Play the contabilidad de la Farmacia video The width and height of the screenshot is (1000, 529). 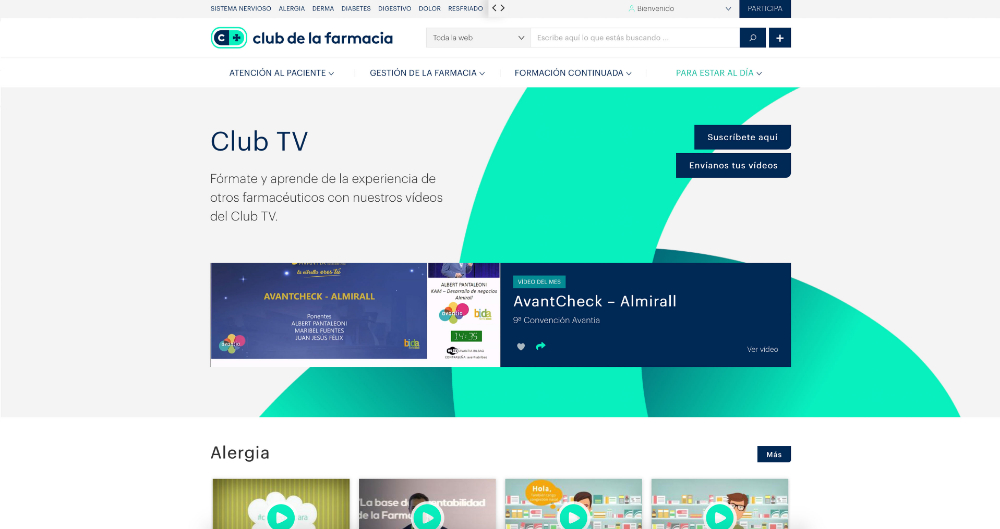427,516
